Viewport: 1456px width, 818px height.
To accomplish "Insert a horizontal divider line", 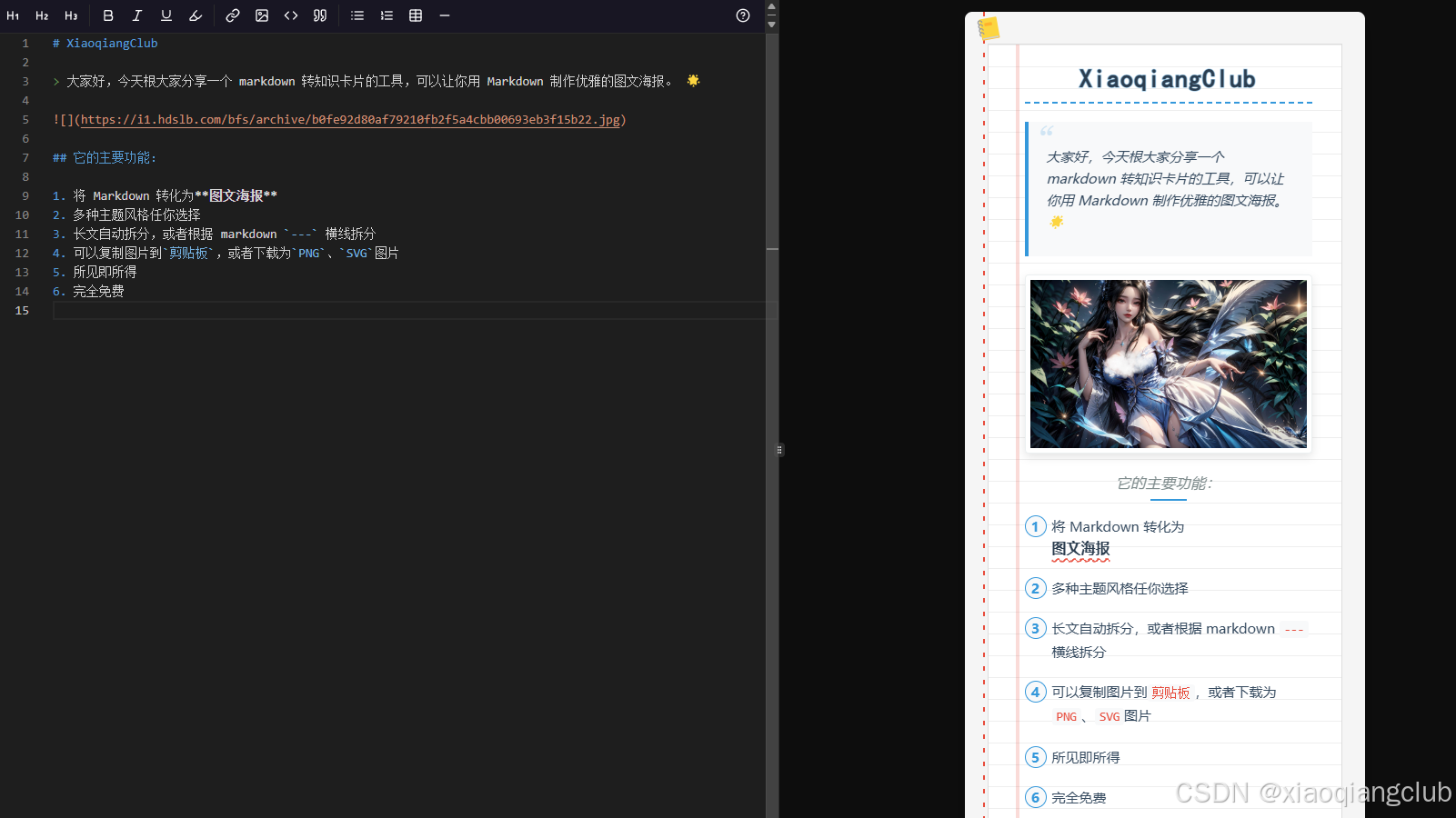I will click(445, 15).
